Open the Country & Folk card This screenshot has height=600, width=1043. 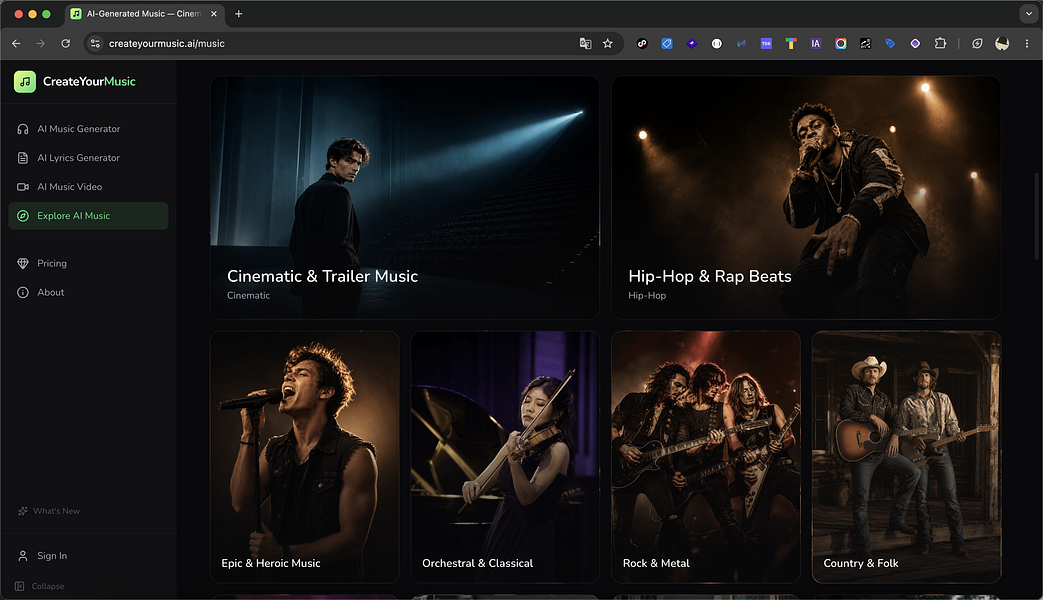click(x=907, y=457)
